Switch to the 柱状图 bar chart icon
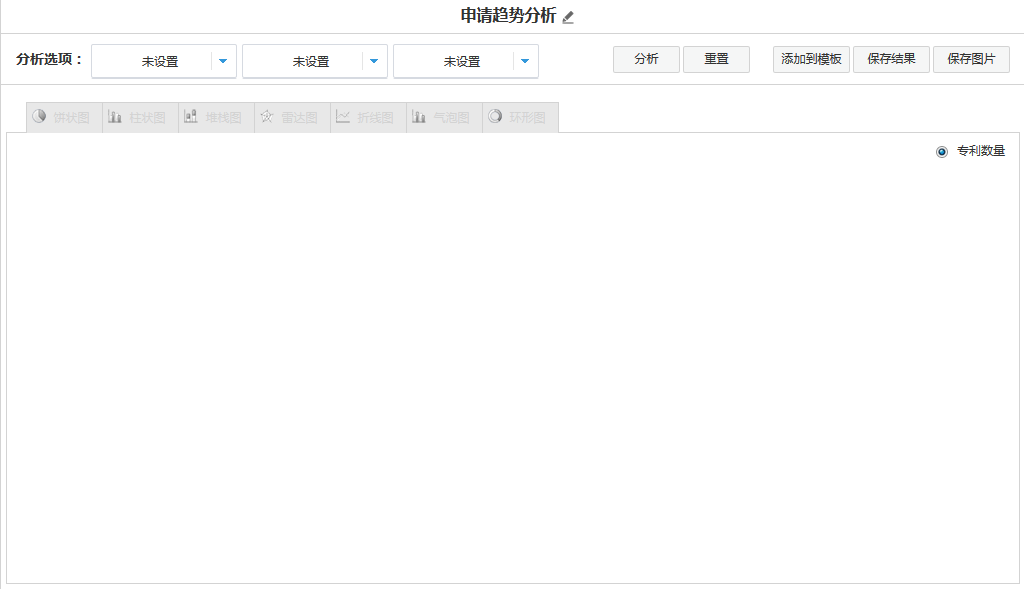 pyautogui.click(x=115, y=117)
